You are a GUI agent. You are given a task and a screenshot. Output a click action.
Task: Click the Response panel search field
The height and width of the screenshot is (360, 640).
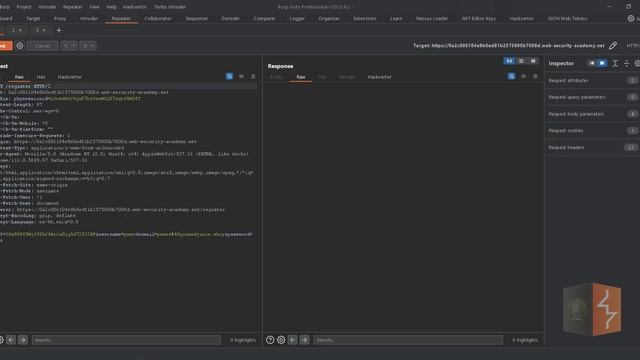(408, 340)
